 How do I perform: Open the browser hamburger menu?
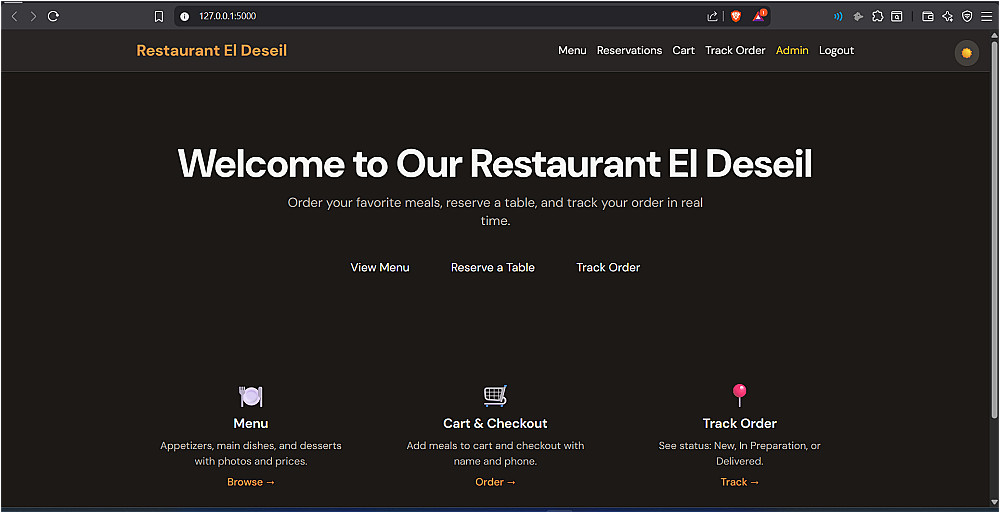pyautogui.click(x=986, y=17)
